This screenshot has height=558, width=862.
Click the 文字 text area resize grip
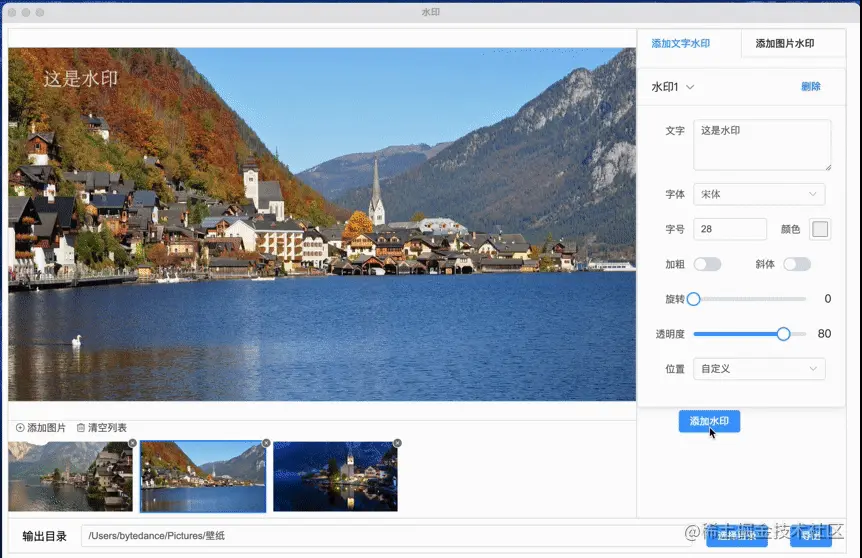pyautogui.click(x=828, y=167)
